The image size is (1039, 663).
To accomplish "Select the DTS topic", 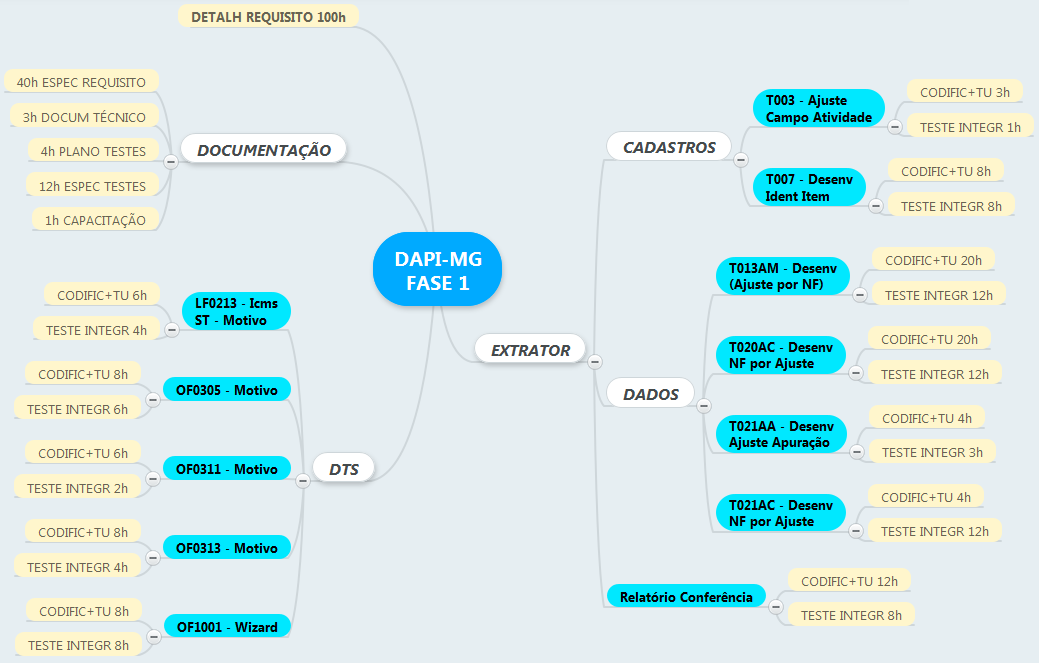I will (x=343, y=469).
